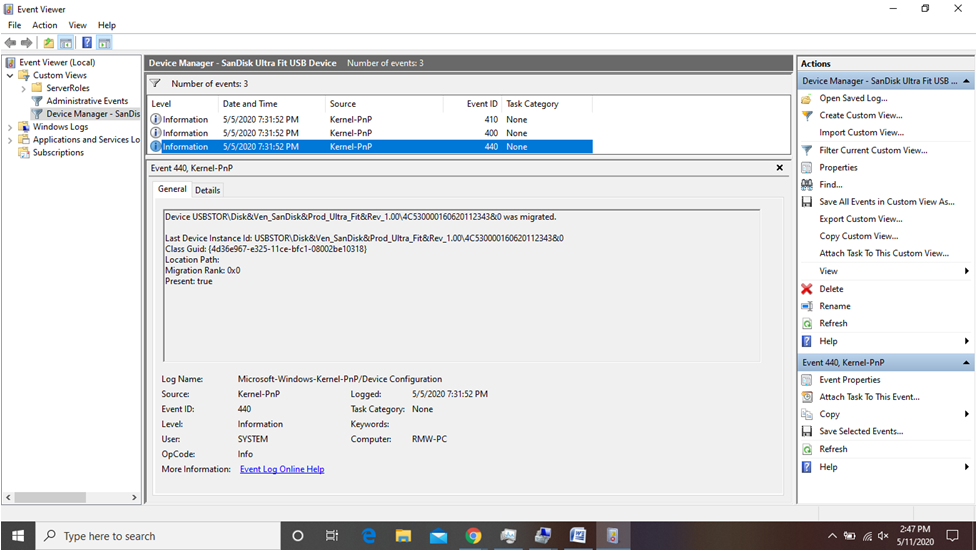Select the Administrative Events custom view

click(x=87, y=101)
